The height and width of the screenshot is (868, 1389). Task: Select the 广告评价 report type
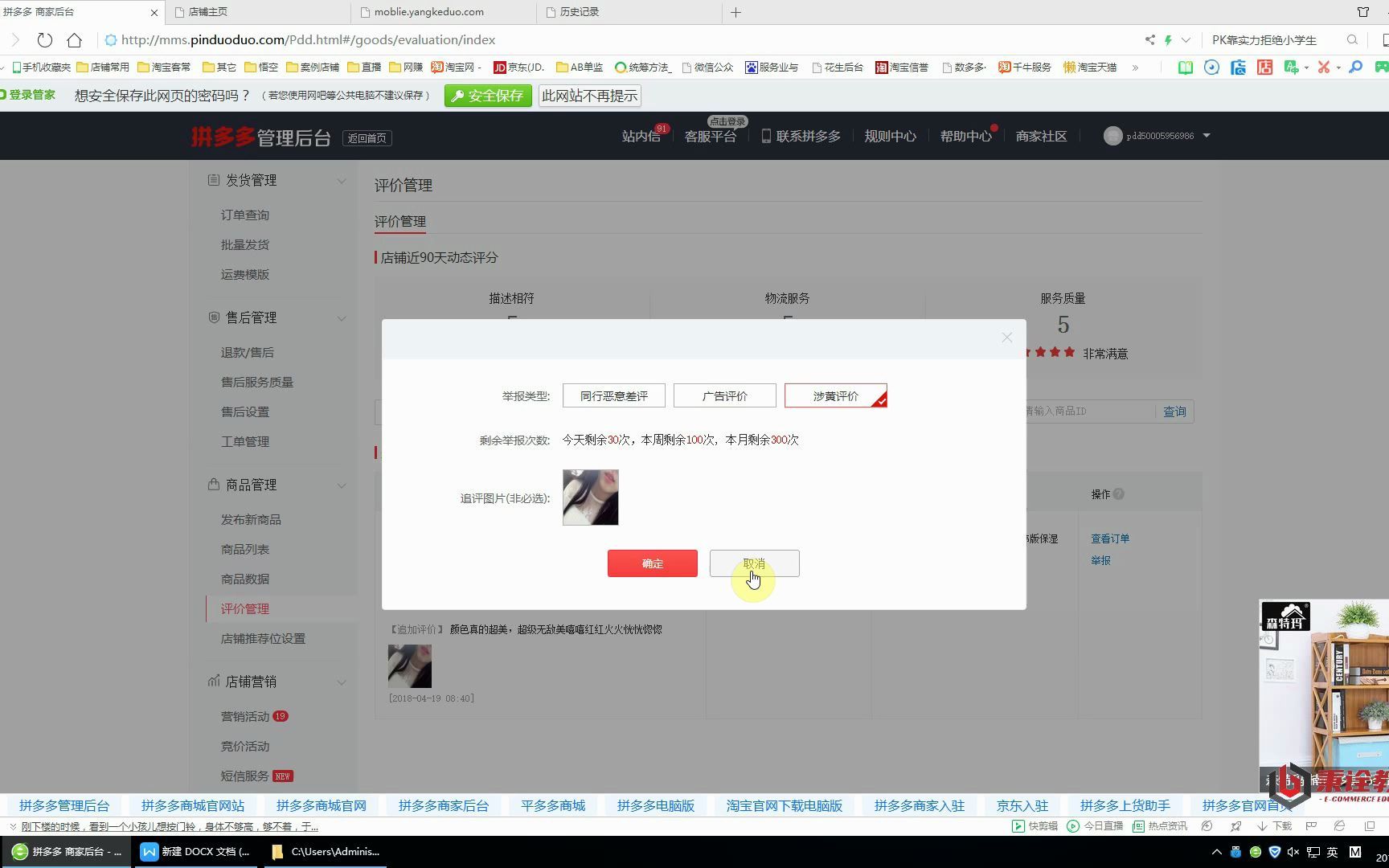pos(724,395)
